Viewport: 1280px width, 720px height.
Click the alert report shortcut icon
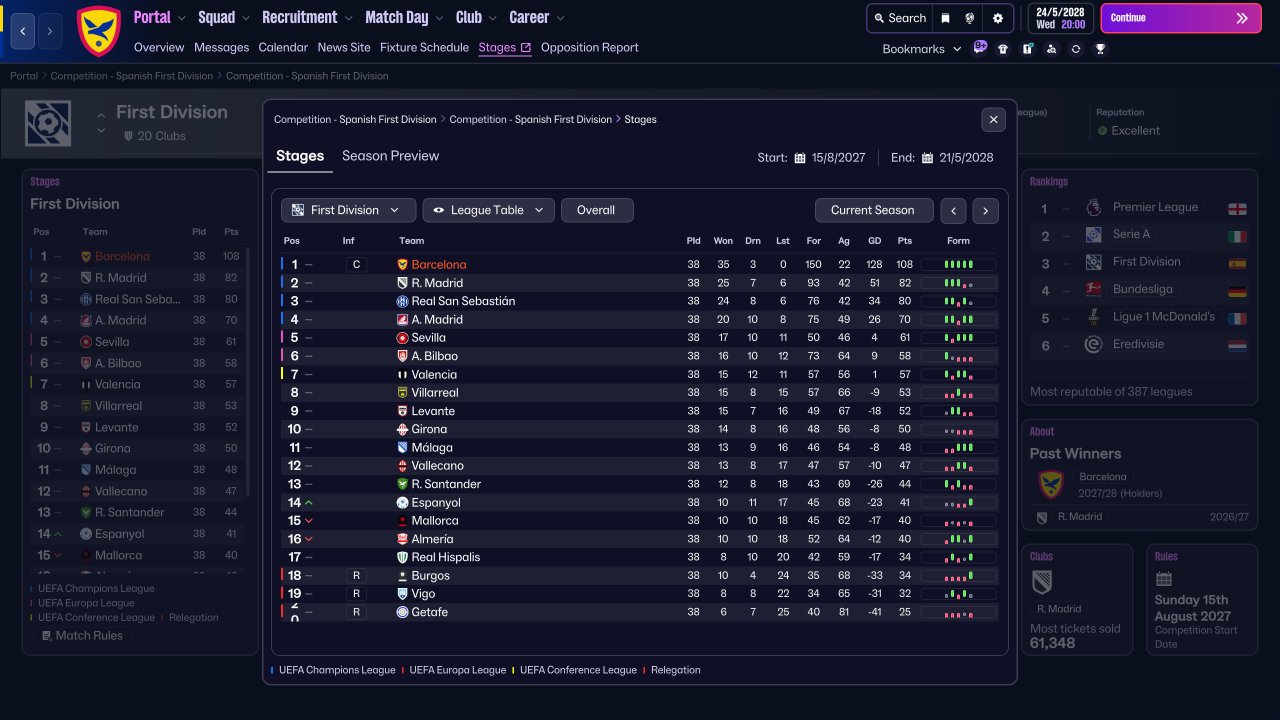coord(1027,48)
